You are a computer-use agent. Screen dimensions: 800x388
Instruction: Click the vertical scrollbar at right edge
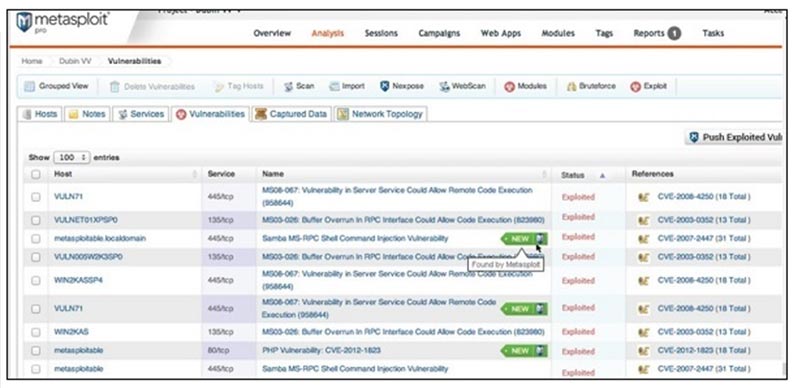pos(783,369)
